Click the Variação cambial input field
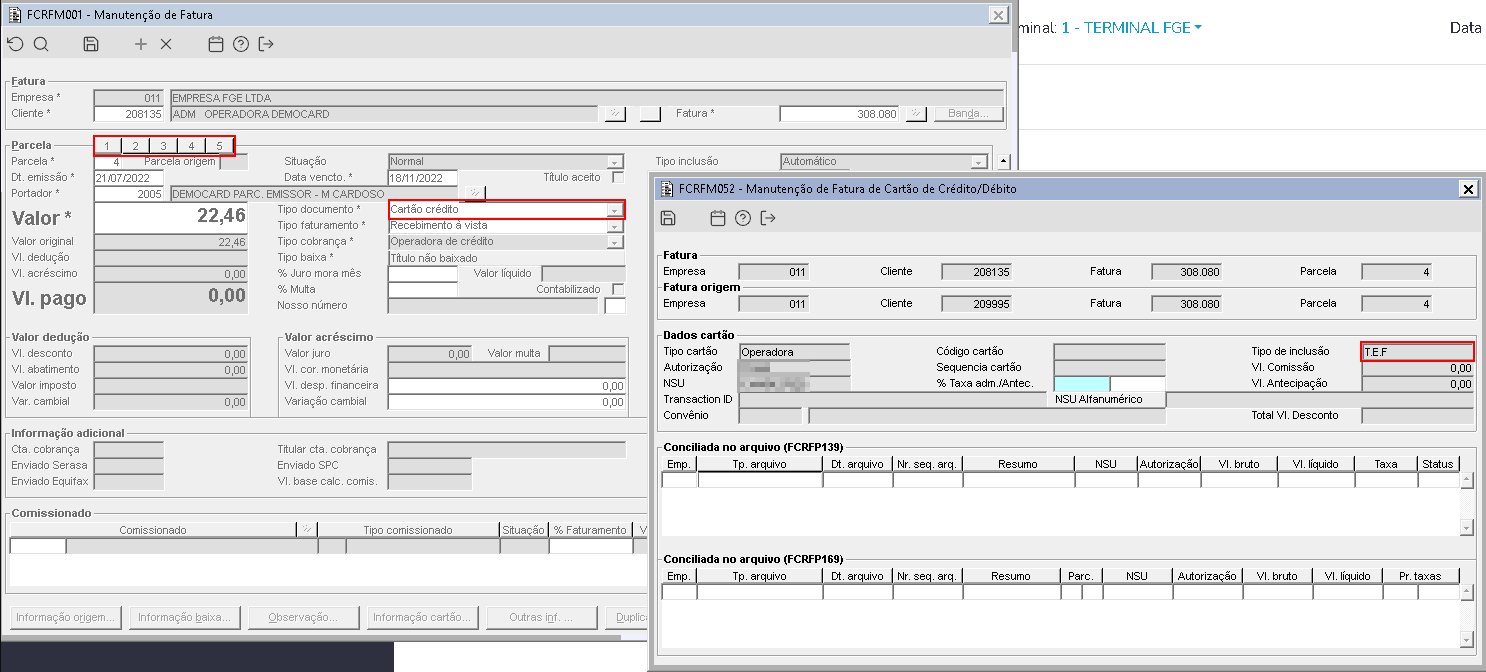 click(506, 401)
